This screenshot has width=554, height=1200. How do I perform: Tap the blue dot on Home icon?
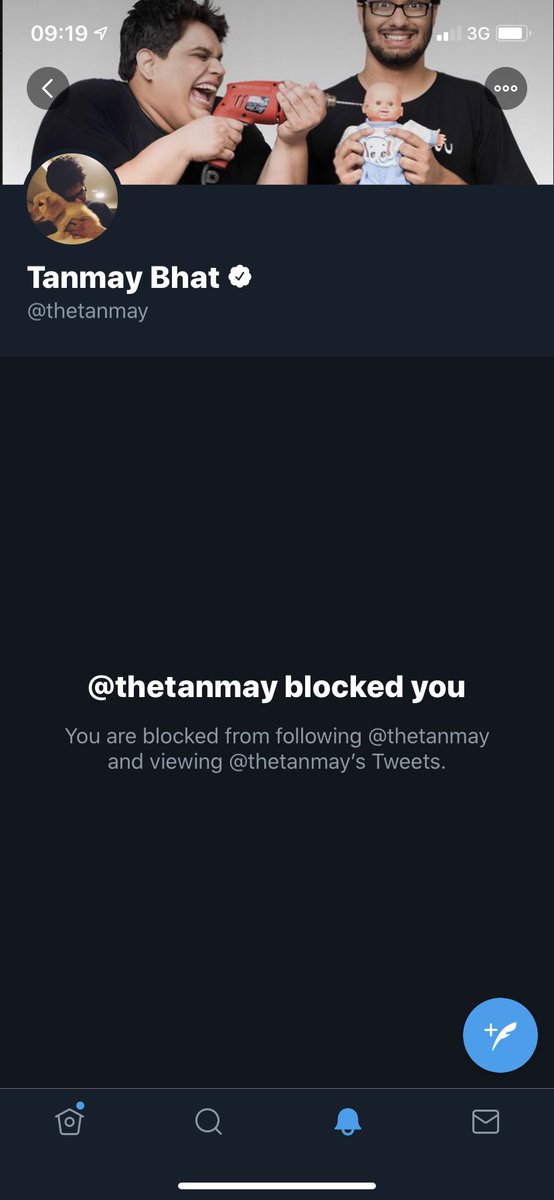point(80,1105)
